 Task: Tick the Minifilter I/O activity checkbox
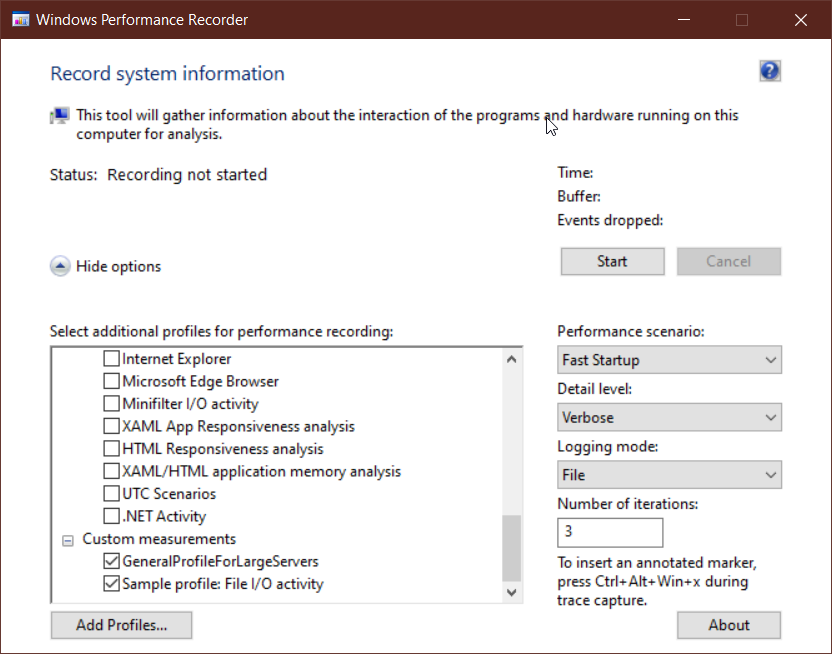[x=111, y=404]
